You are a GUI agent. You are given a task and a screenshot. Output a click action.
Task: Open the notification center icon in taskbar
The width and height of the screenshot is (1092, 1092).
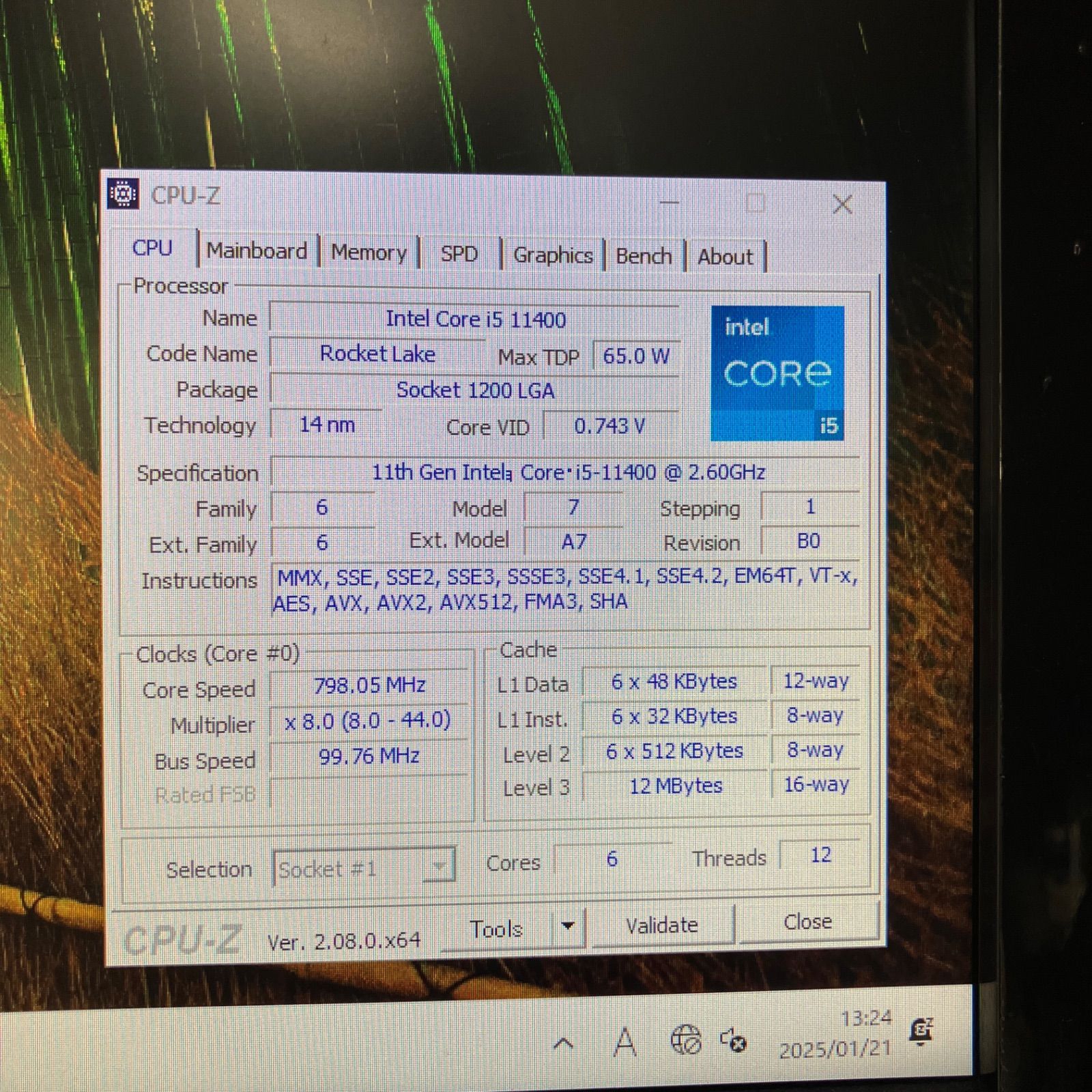click(921, 1031)
